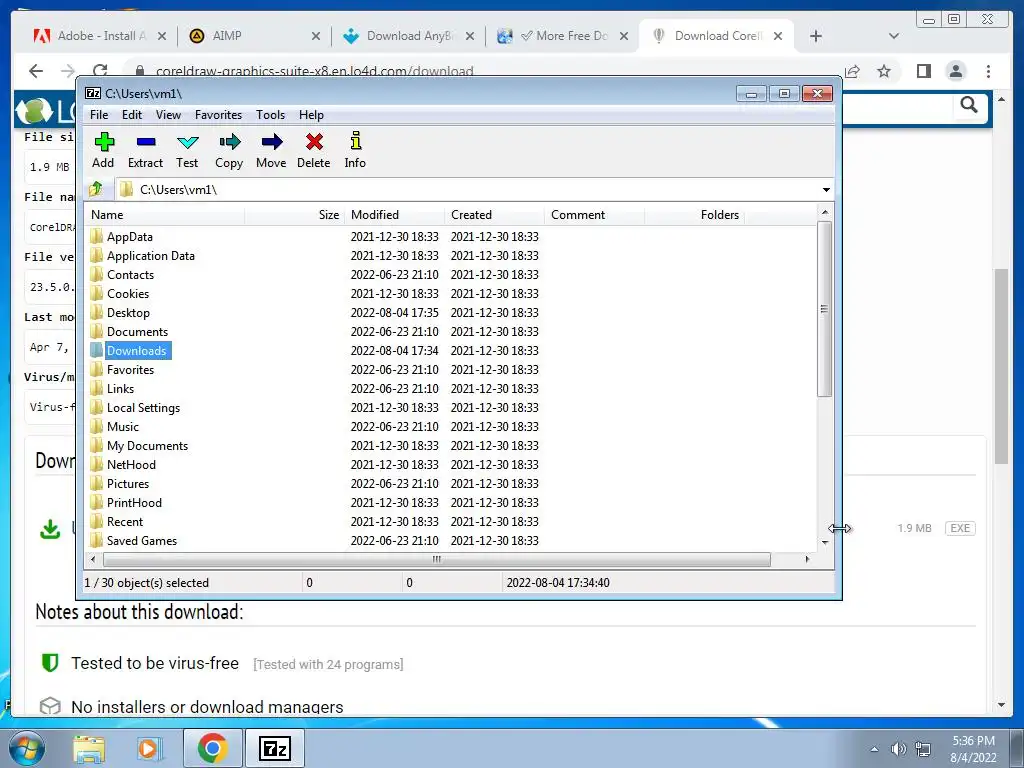Open Chrome profile avatar
Viewport: 1024px width, 768px height.
coord(955,71)
